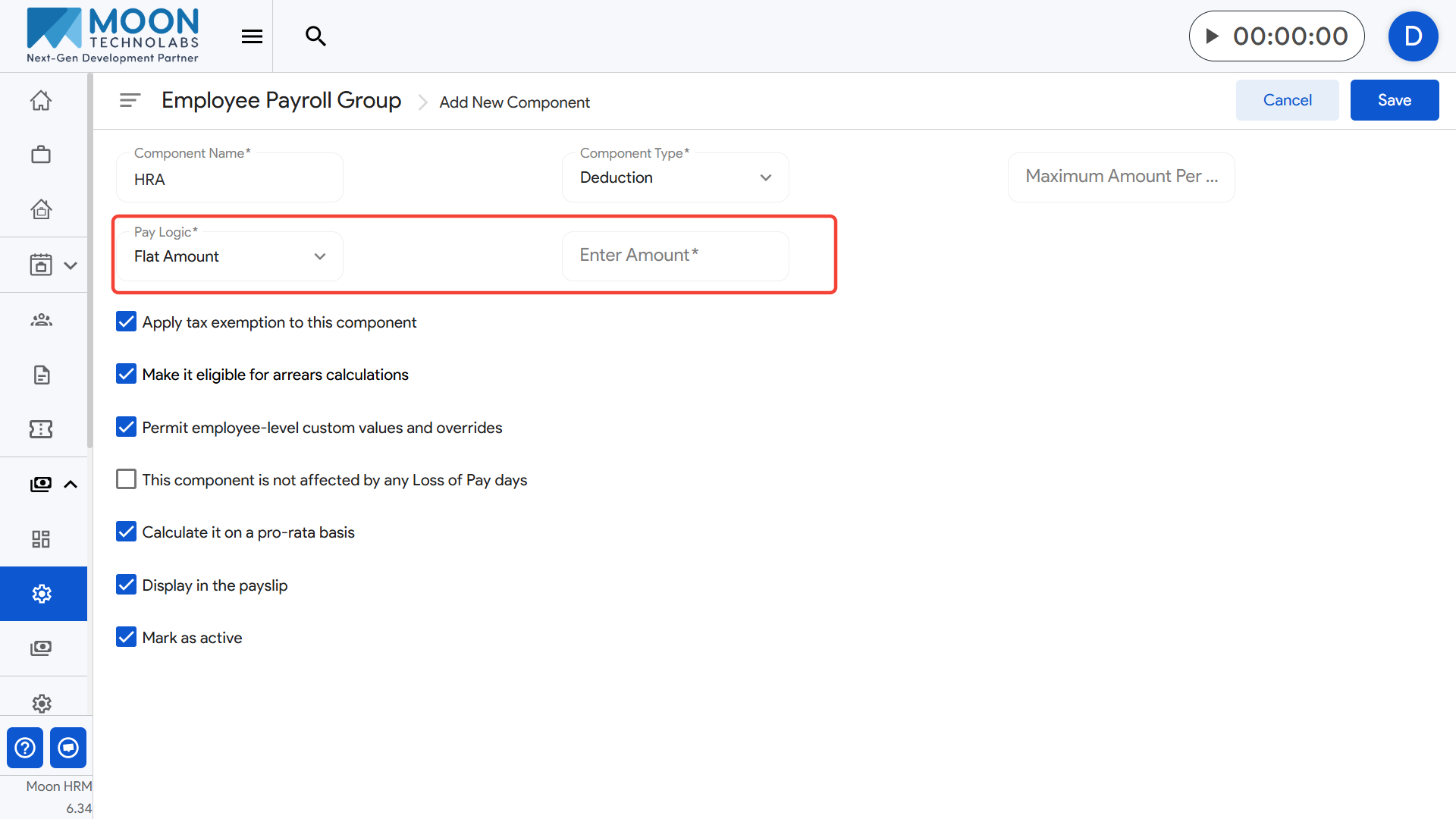Click the Enter Amount field
This screenshot has height=819, width=1456.
[675, 256]
